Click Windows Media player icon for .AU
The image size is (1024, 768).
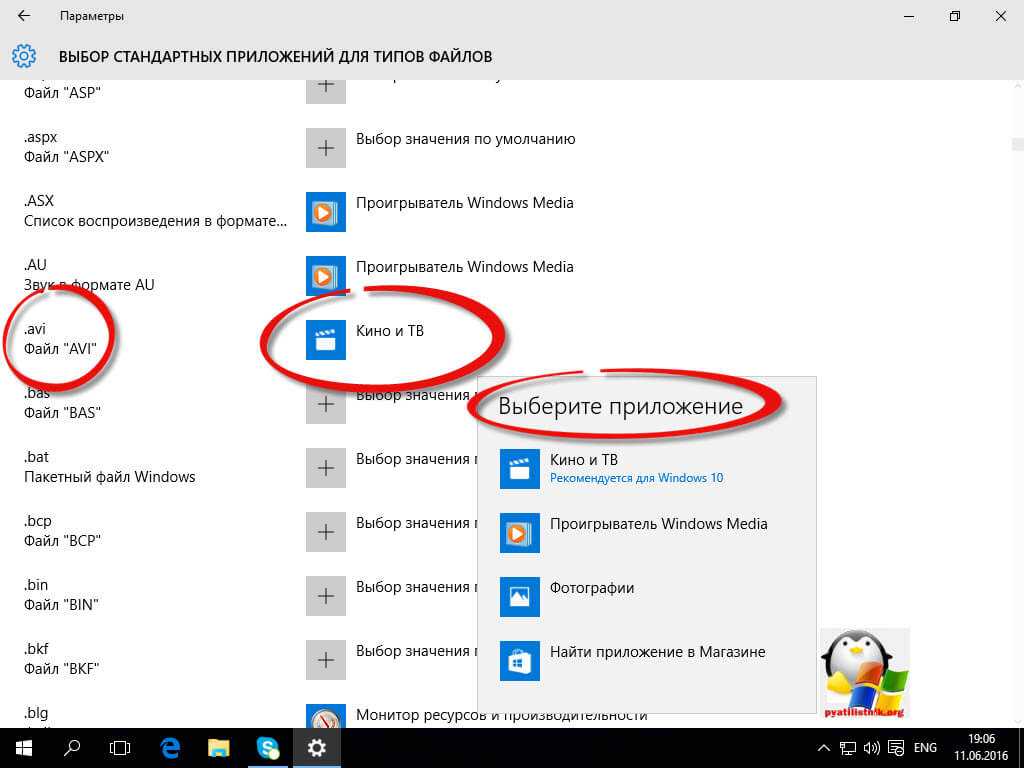[x=325, y=276]
